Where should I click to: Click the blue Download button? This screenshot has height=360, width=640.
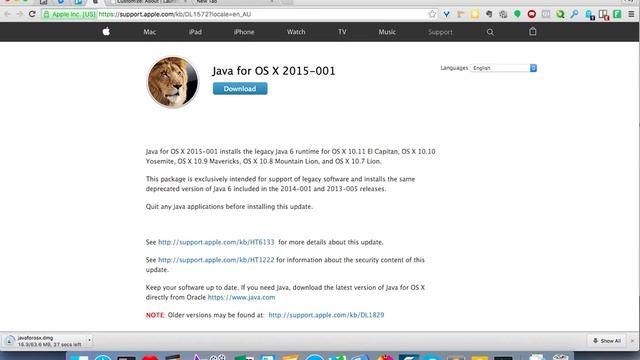pos(240,89)
